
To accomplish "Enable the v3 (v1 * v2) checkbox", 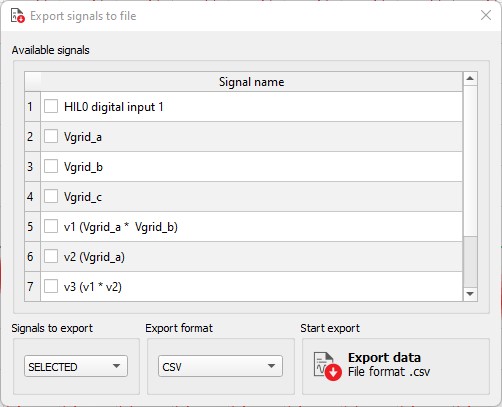I will [51, 286].
